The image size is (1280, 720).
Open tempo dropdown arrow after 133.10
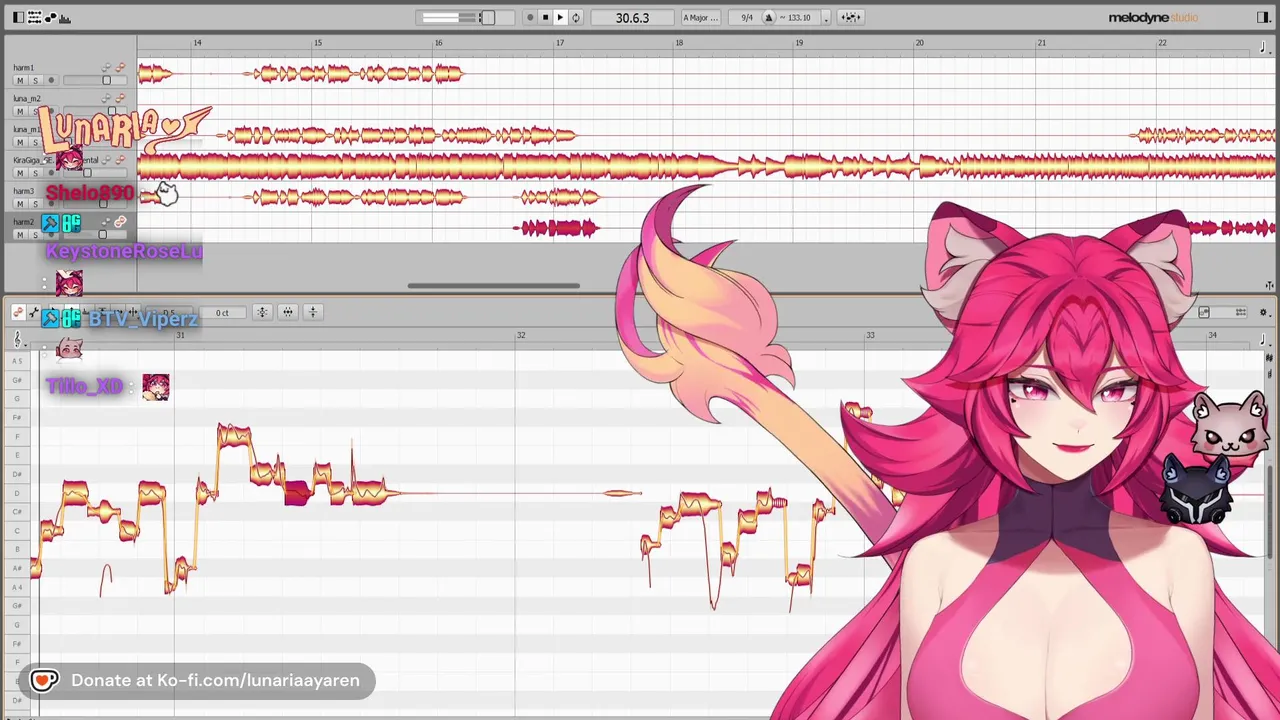(825, 17)
